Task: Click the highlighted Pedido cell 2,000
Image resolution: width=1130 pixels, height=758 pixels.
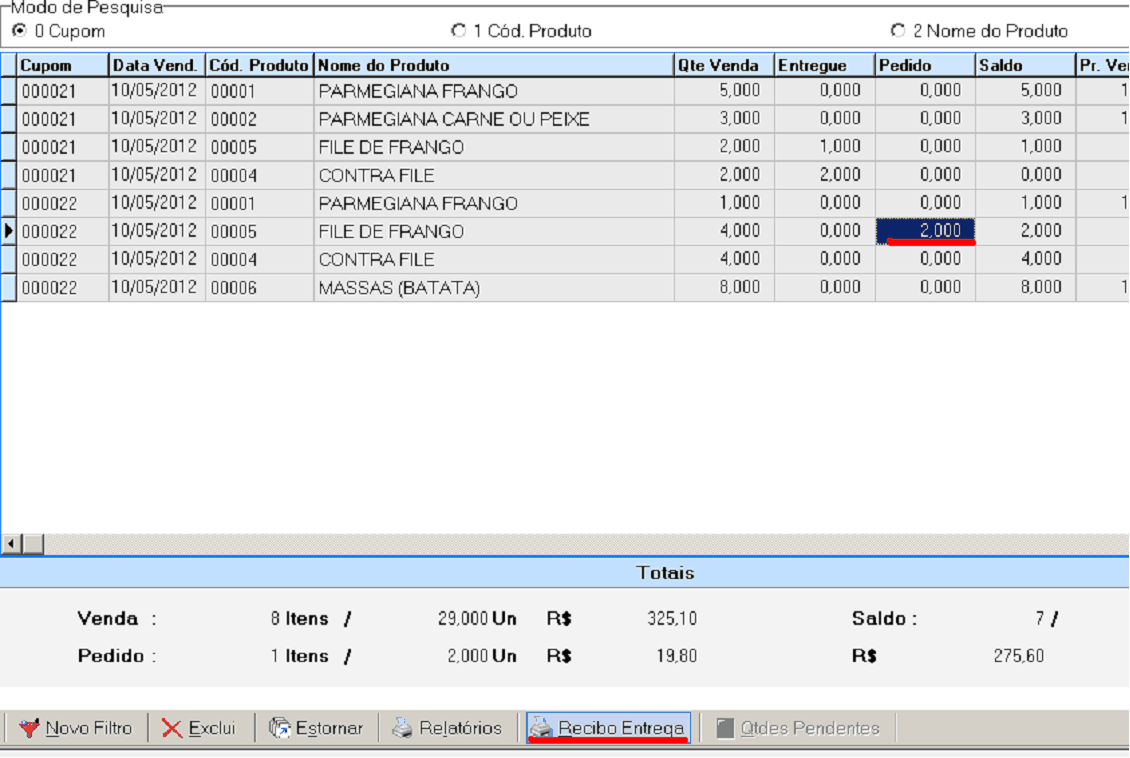Action: [925, 231]
